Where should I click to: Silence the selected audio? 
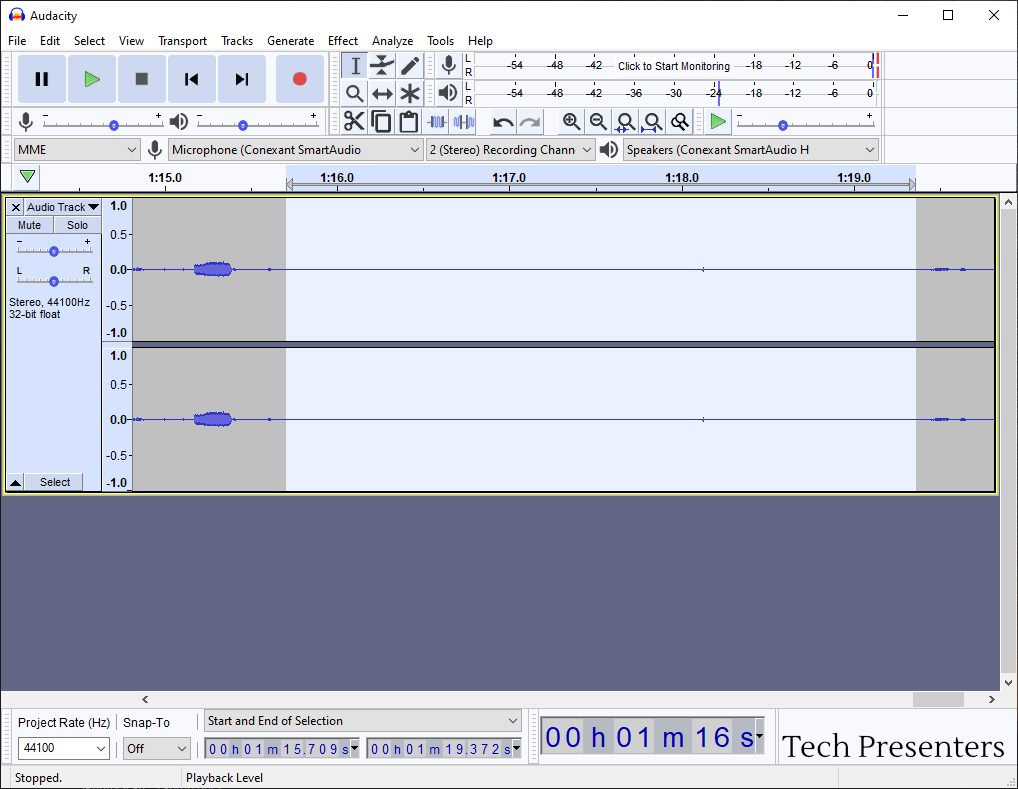[464, 121]
